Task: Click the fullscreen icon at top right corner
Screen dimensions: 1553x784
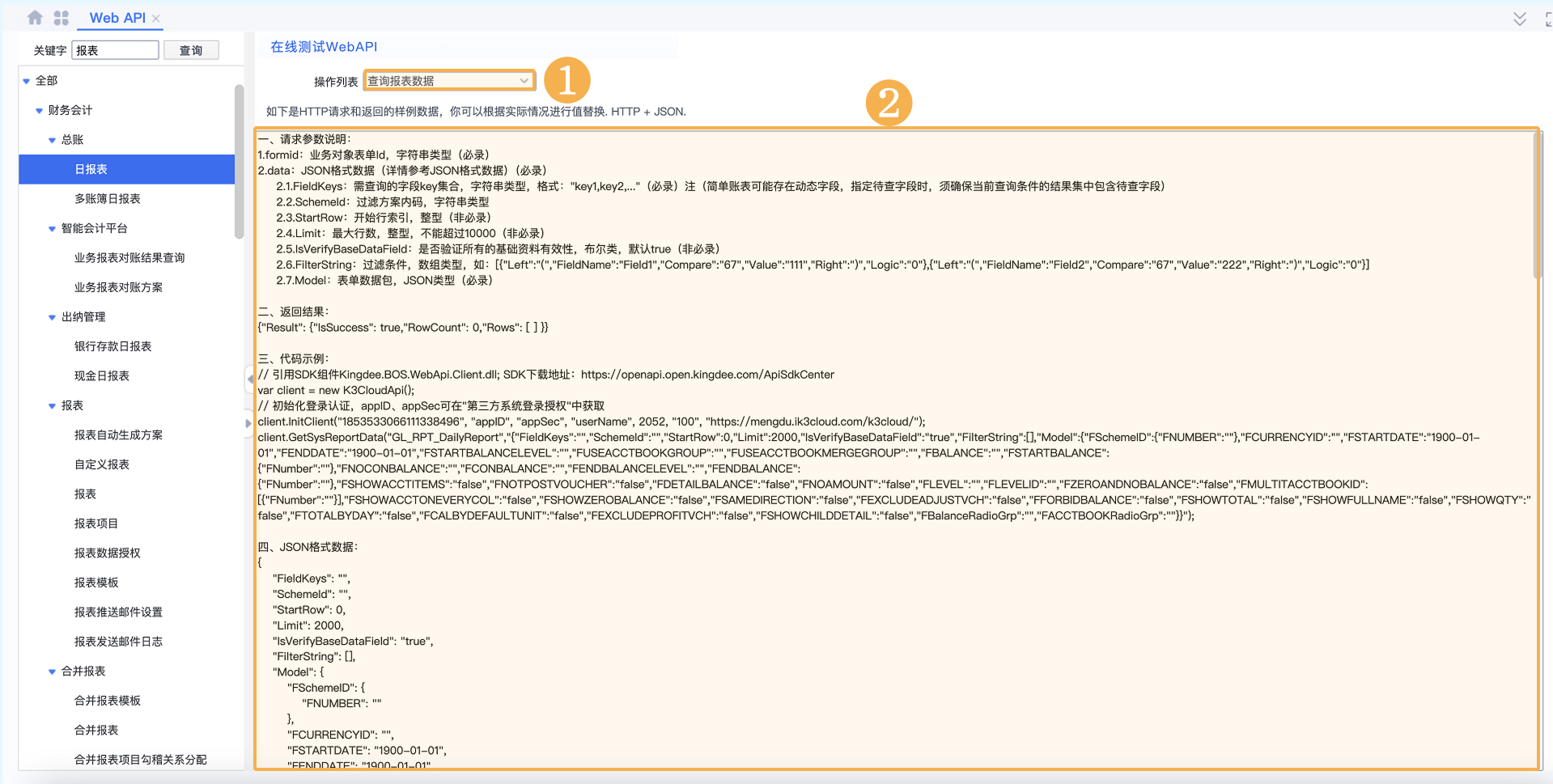Action: (x=1547, y=19)
